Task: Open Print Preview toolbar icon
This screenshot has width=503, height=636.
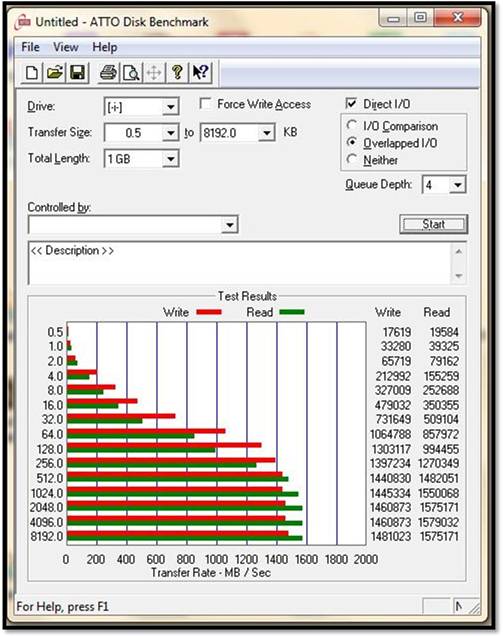Action: pyautogui.click(x=131, y=73)
